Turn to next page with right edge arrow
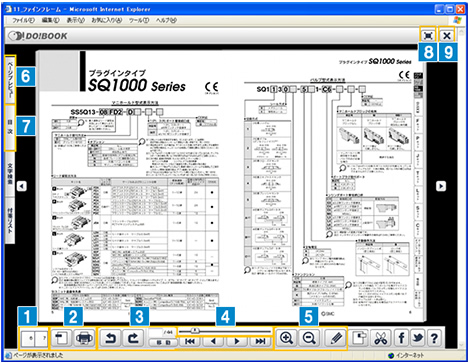470x363 pixels. click(x=441, y=186)
